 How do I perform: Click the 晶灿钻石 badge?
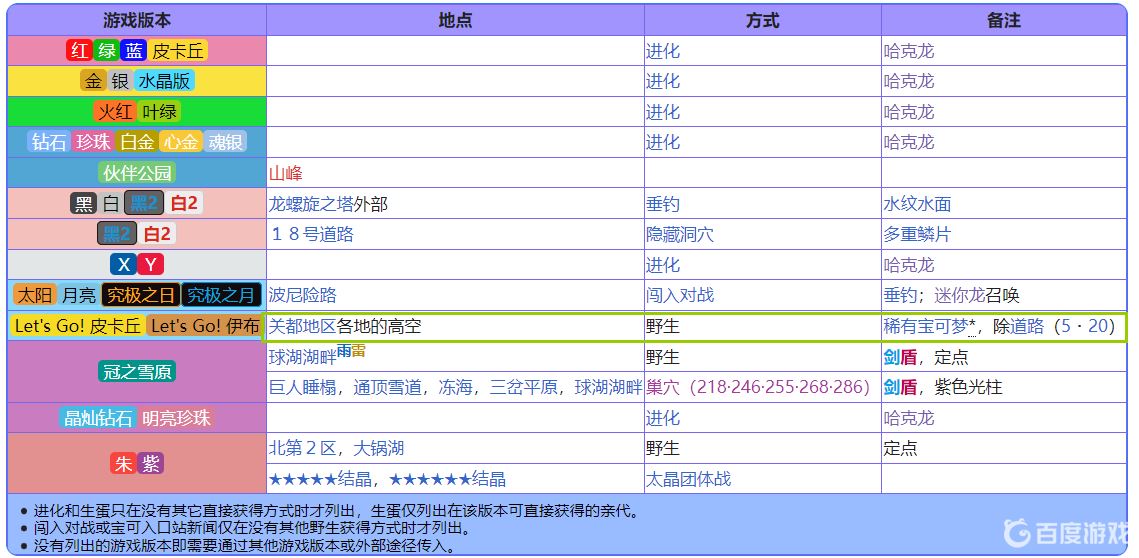[99, 418]
